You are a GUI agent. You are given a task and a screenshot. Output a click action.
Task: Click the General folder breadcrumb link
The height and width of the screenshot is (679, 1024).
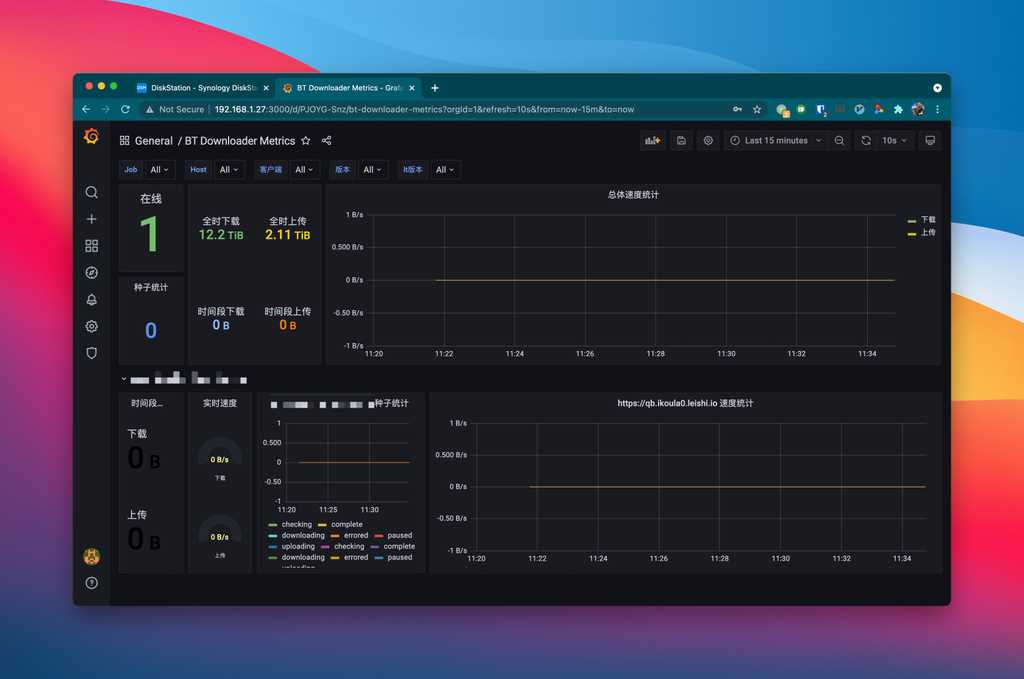pos(153,140)
